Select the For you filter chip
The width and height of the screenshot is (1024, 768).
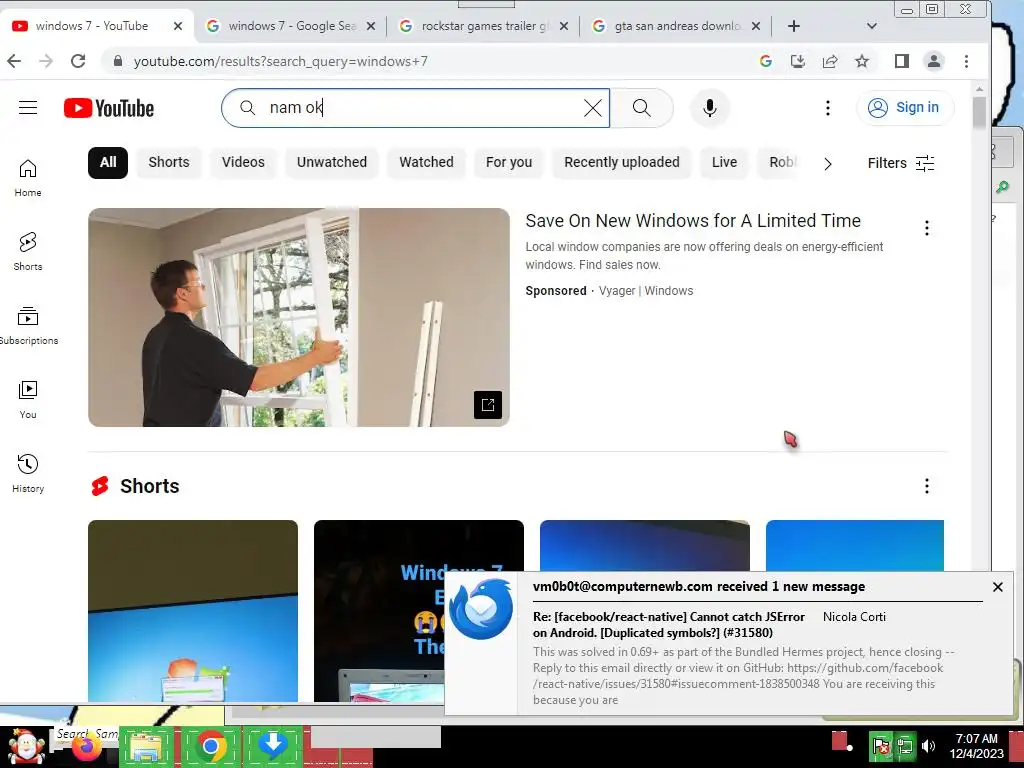[509, 163]
